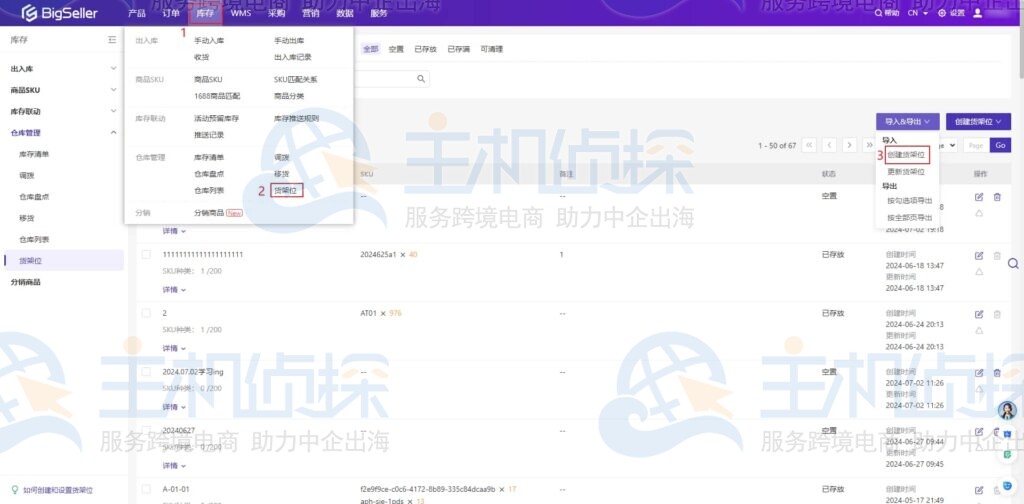Open the 库存 top menu
Image resolution: width=1024 pixels, height=504 pixels.
point(205,13)
